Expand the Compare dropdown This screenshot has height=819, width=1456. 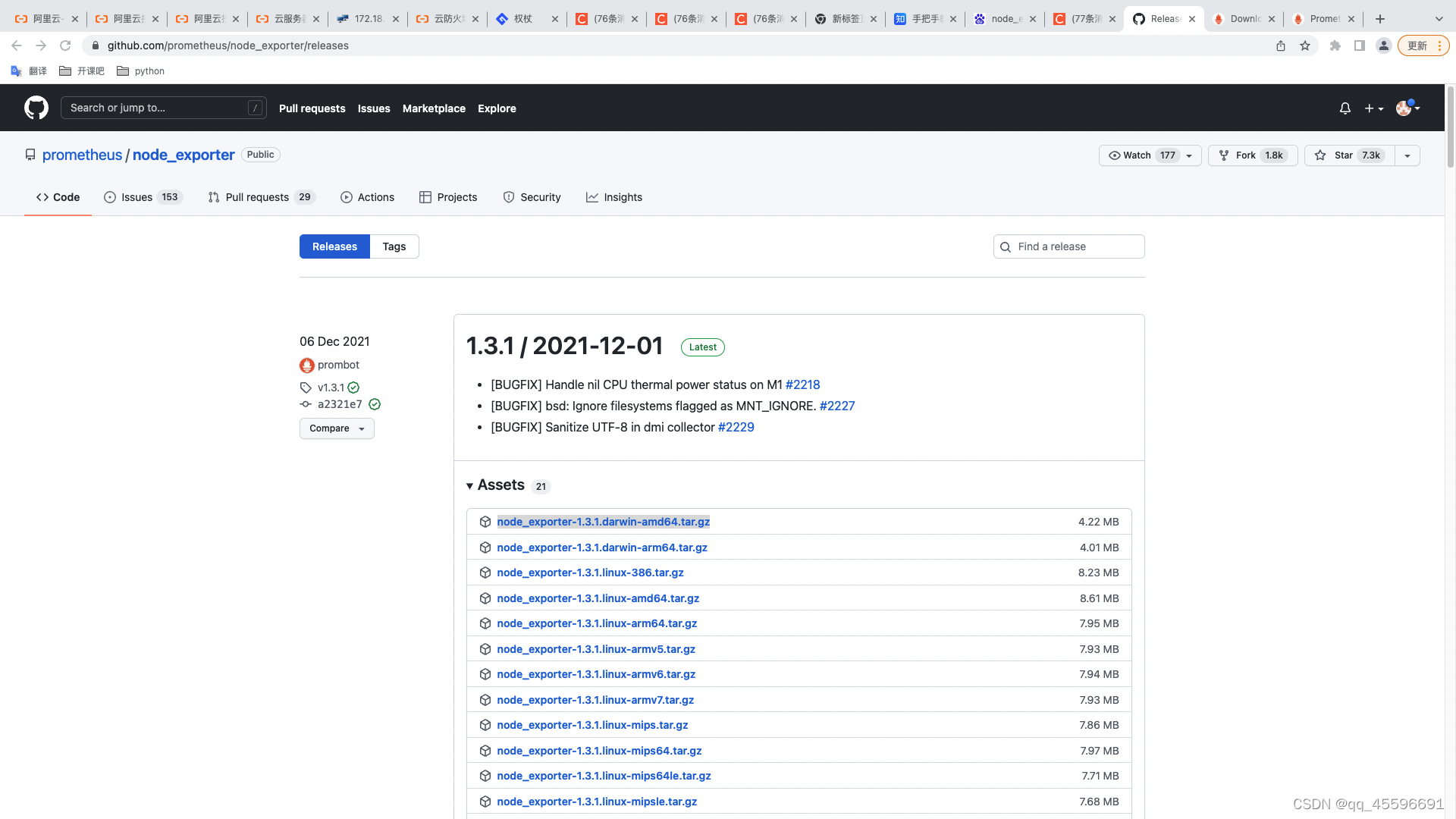(x=337, y=428)
